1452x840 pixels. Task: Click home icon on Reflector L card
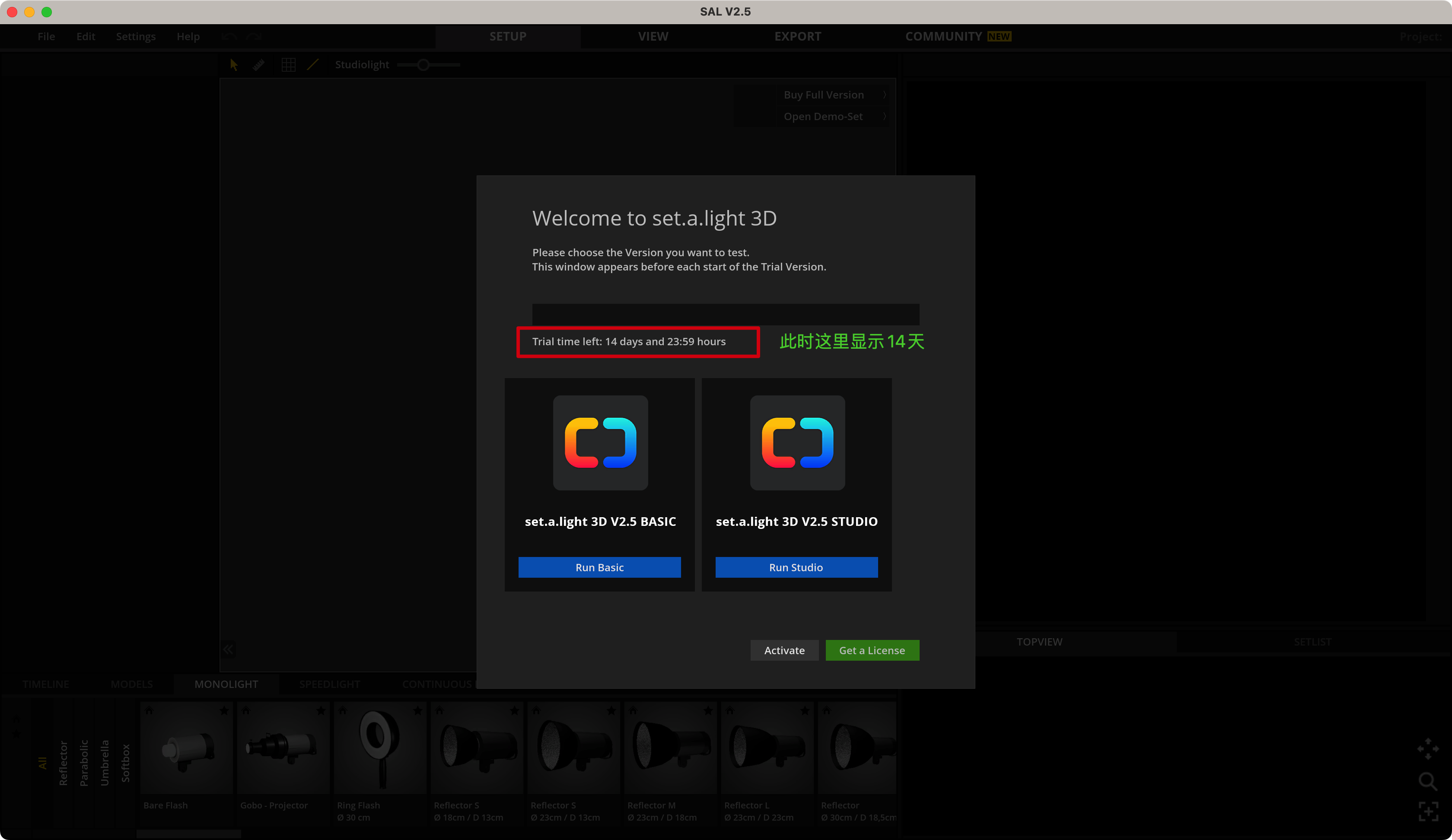tap(731, 711)
